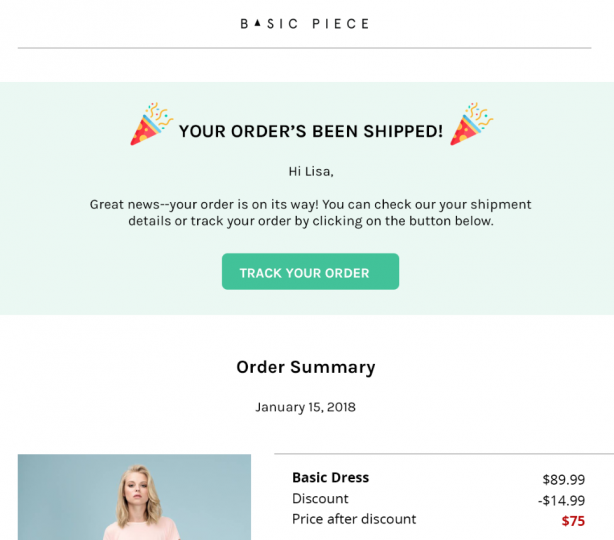Click the "Hi Lisa," greeting text

pos(310,171)
